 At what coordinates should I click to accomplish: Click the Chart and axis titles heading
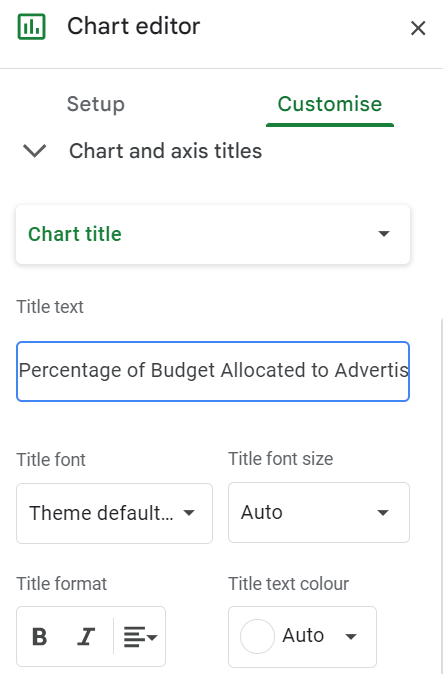coord(165,151)
